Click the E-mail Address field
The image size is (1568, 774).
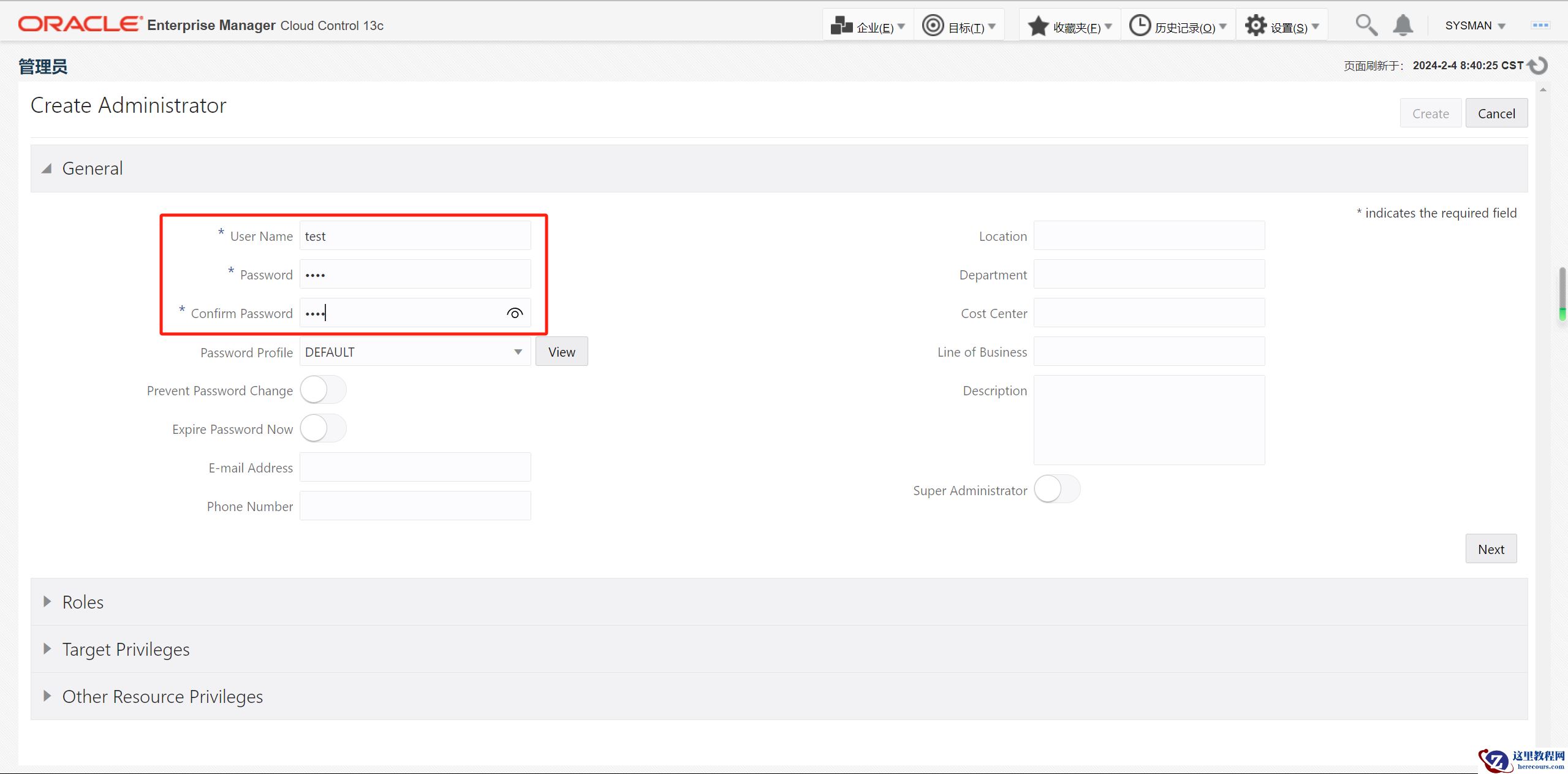(x=415, y=468)
